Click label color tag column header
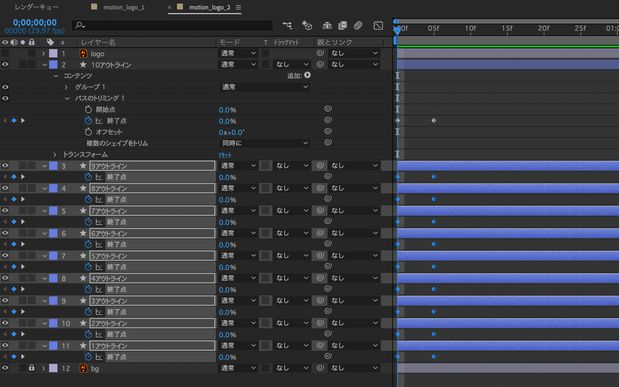Viewport: 619px width, 387px height. (x=50, y=42)
